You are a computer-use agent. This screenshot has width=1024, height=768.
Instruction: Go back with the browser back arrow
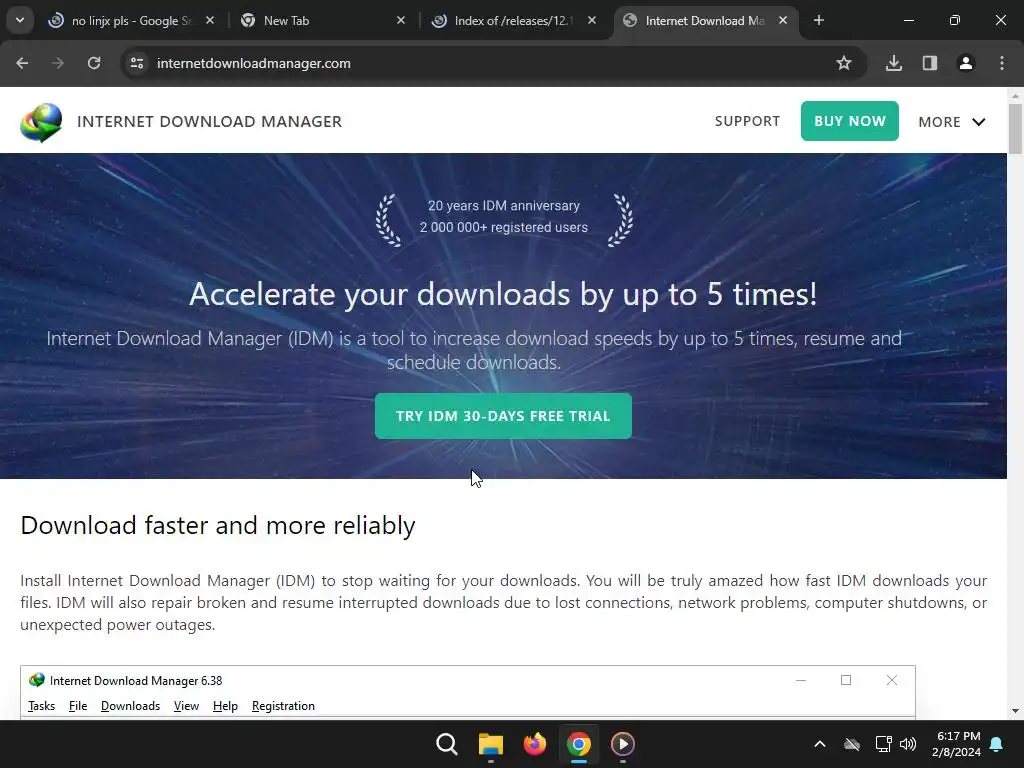22,63
